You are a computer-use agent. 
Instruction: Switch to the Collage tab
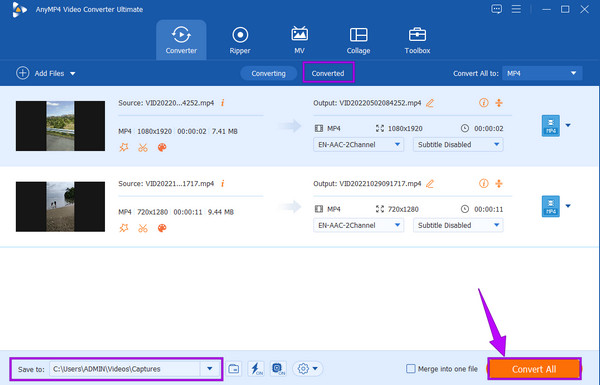(358, 40)
